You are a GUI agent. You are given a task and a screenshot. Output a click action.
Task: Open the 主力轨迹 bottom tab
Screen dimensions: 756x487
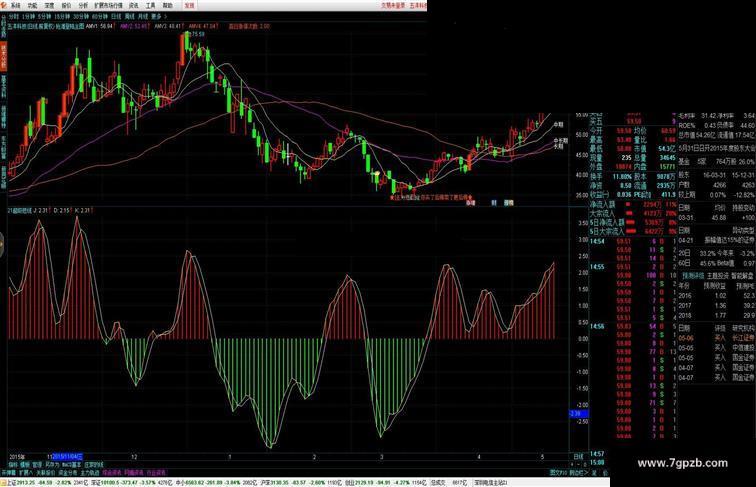(x=90, y=473)
